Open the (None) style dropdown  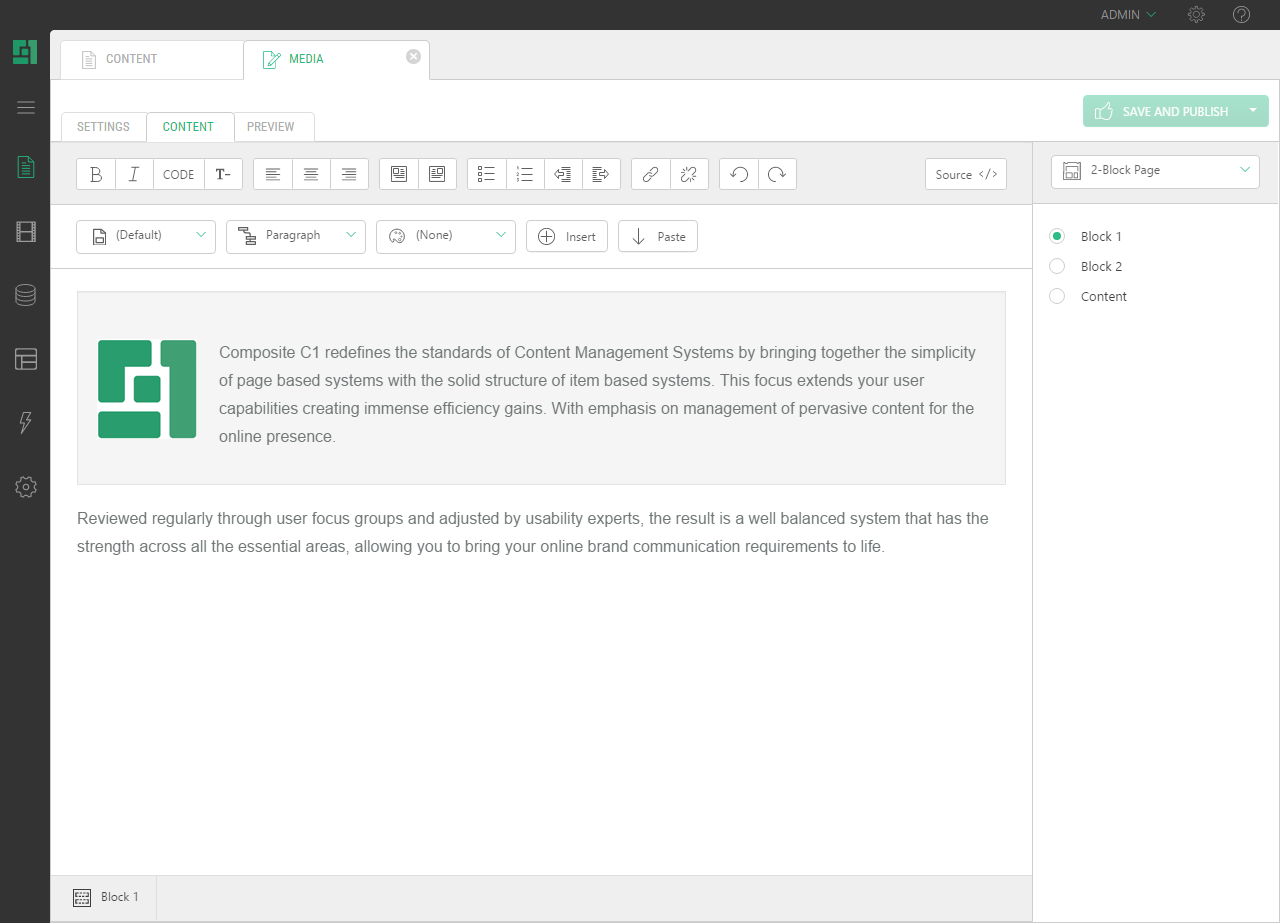(446, 236)
